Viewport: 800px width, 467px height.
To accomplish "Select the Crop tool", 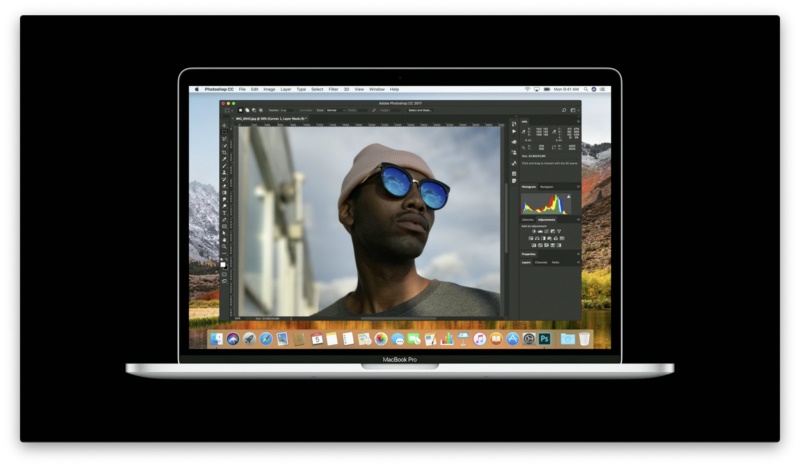I will point(224,152).
